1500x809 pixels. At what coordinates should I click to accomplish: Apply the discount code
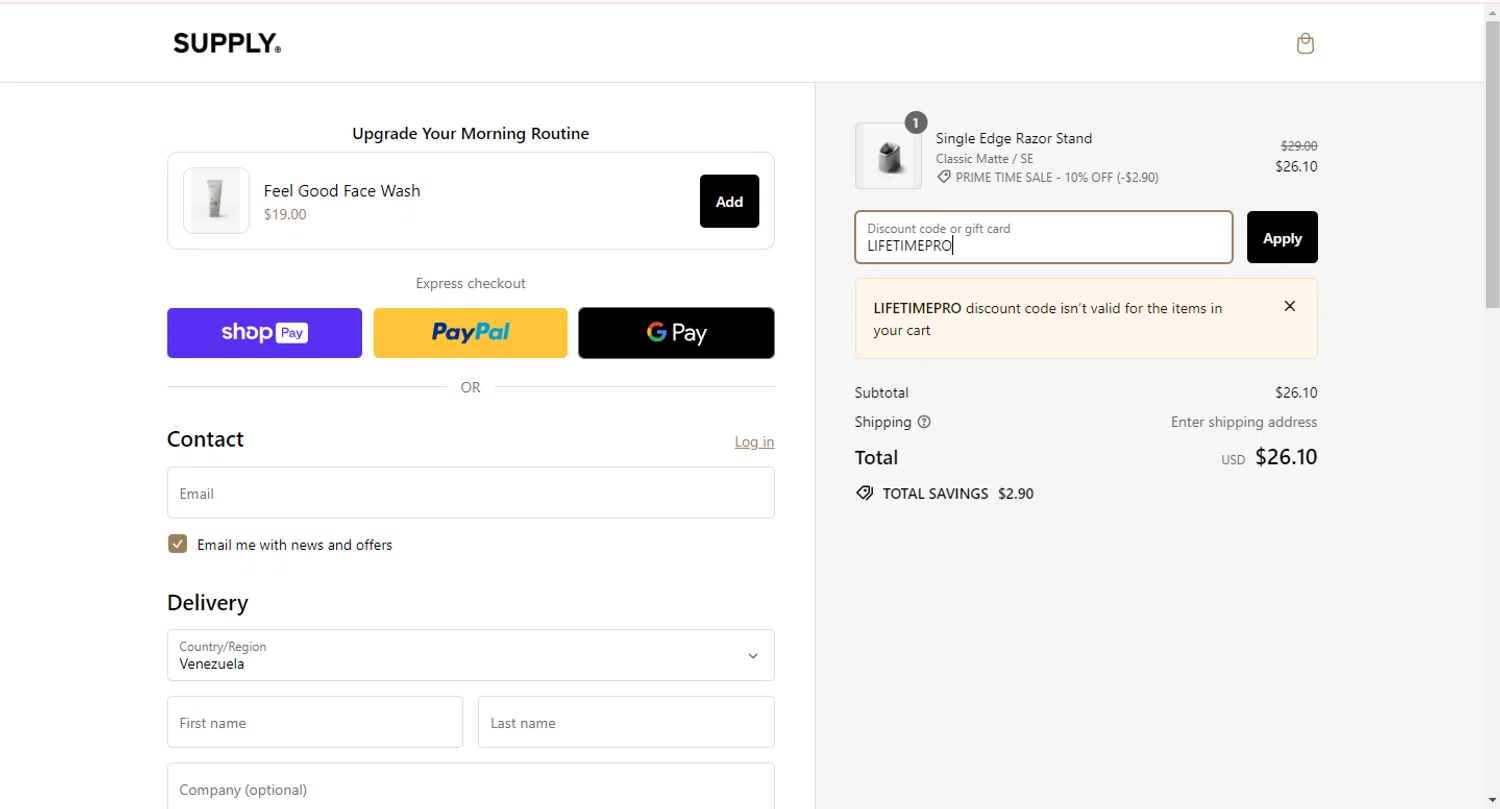pos(1282,237)
